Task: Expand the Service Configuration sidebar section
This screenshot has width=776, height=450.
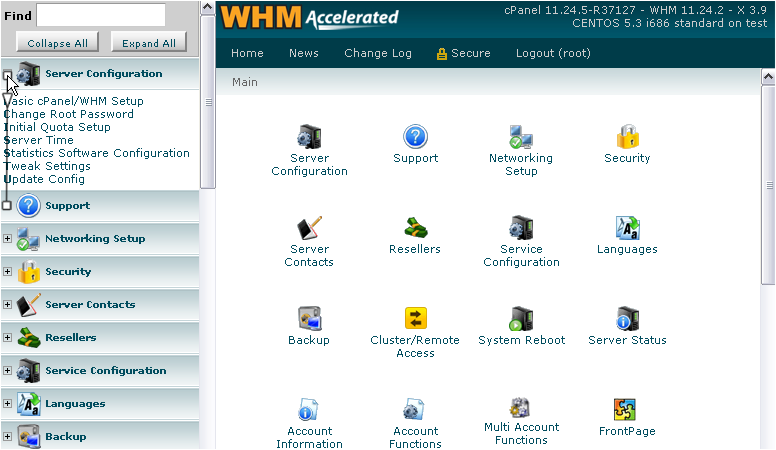Action: pos(7,370)
